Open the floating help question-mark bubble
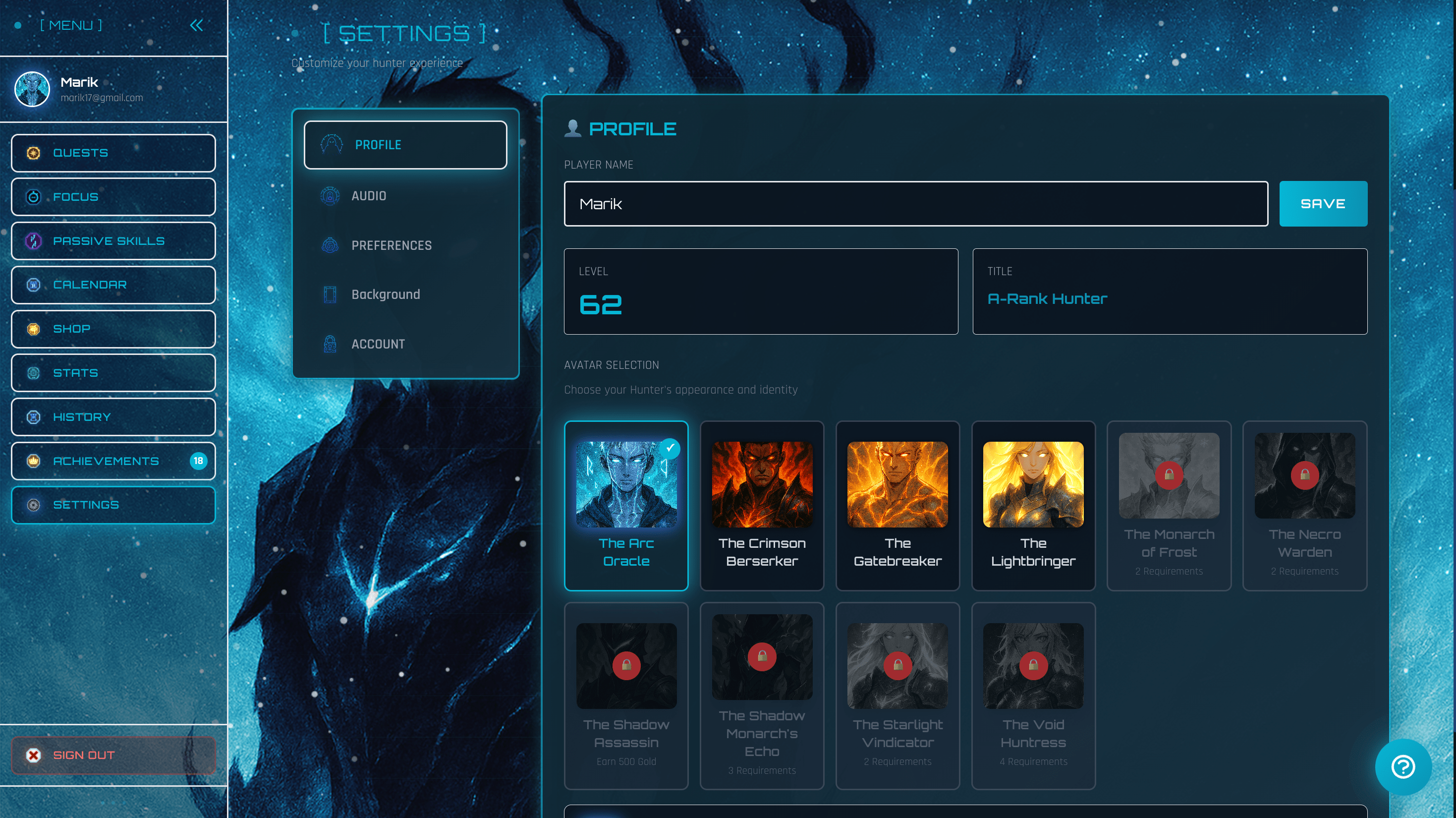1456x818 pixels. (1405, 767)
